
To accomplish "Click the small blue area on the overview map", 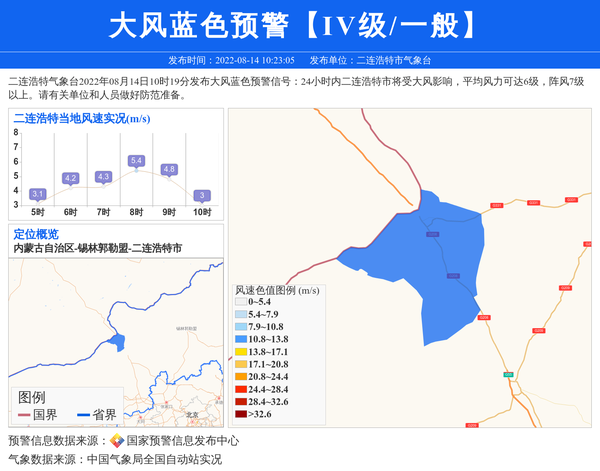I will point(117,343).
